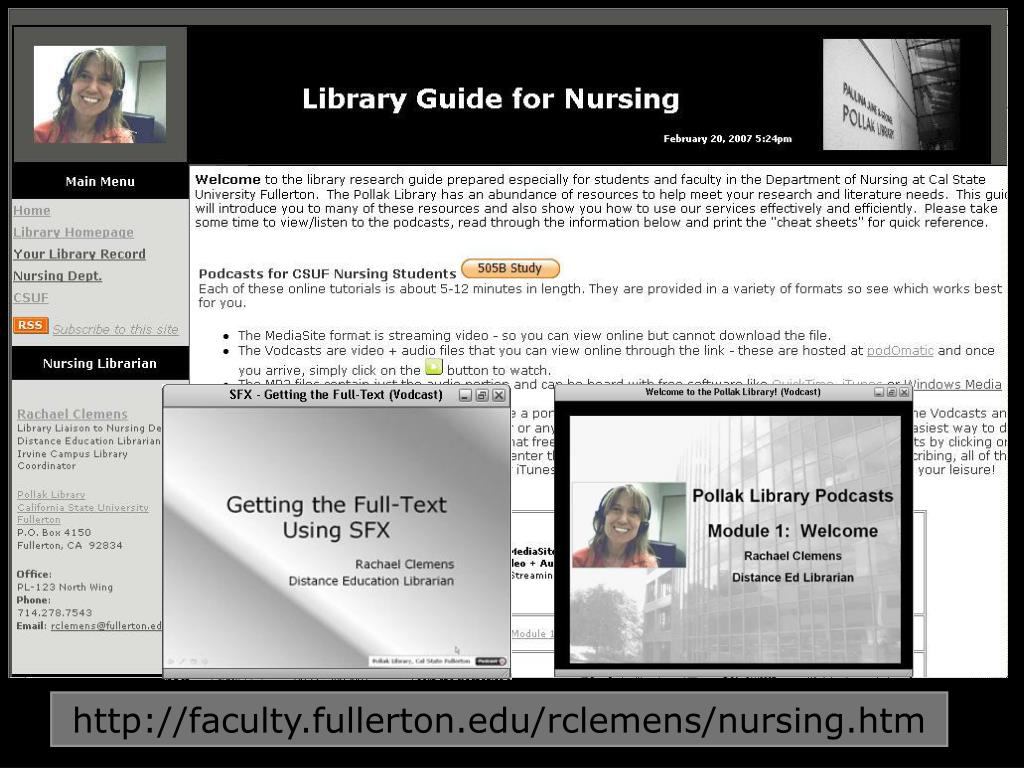Click the green play button icon
The width and height of the screenshot is (1024, 768).
434,367
